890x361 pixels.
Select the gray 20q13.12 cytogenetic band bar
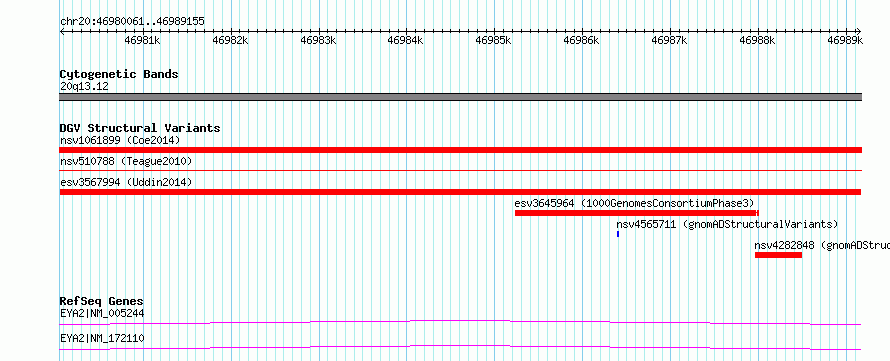pyautogui.click(x=460, y=97)
